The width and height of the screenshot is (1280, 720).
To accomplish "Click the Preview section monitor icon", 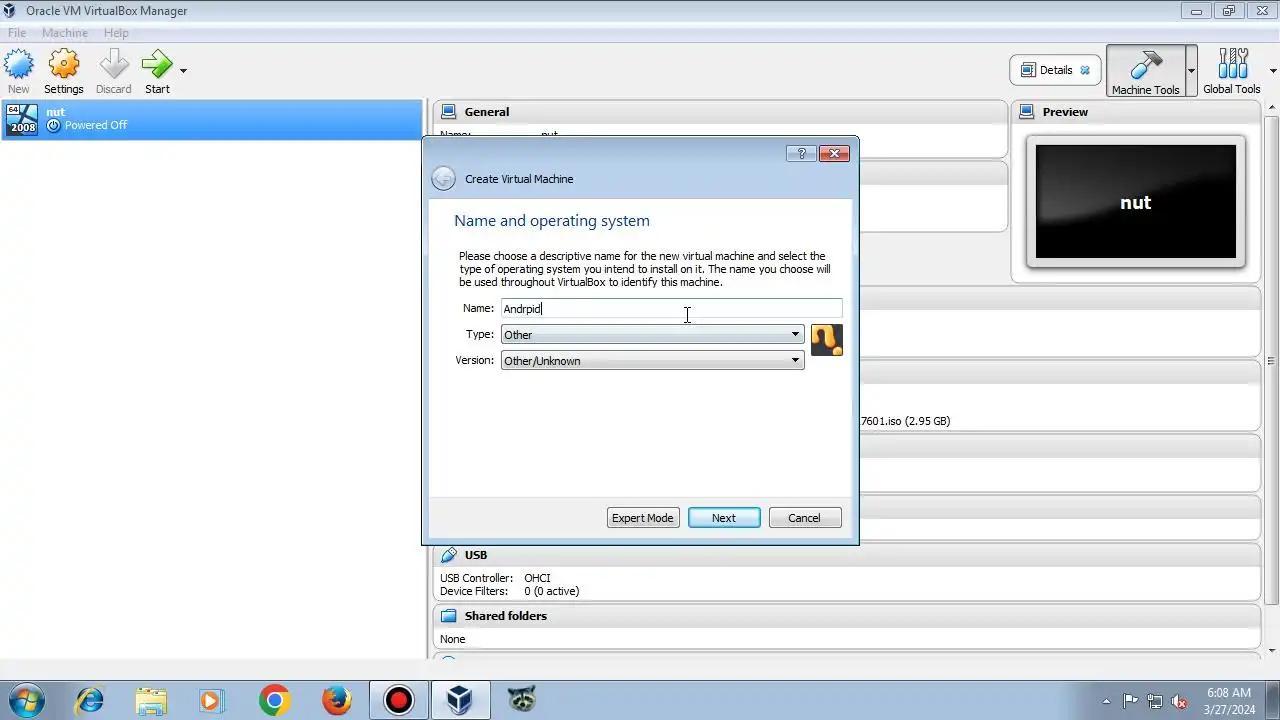I will 1026,112.
